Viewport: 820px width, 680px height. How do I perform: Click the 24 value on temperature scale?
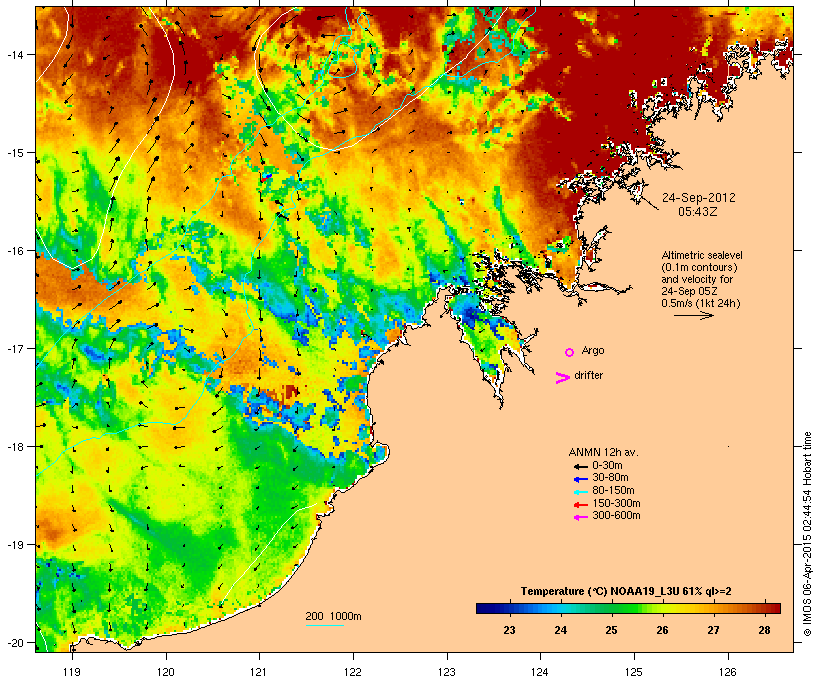(x=561, y=630)
